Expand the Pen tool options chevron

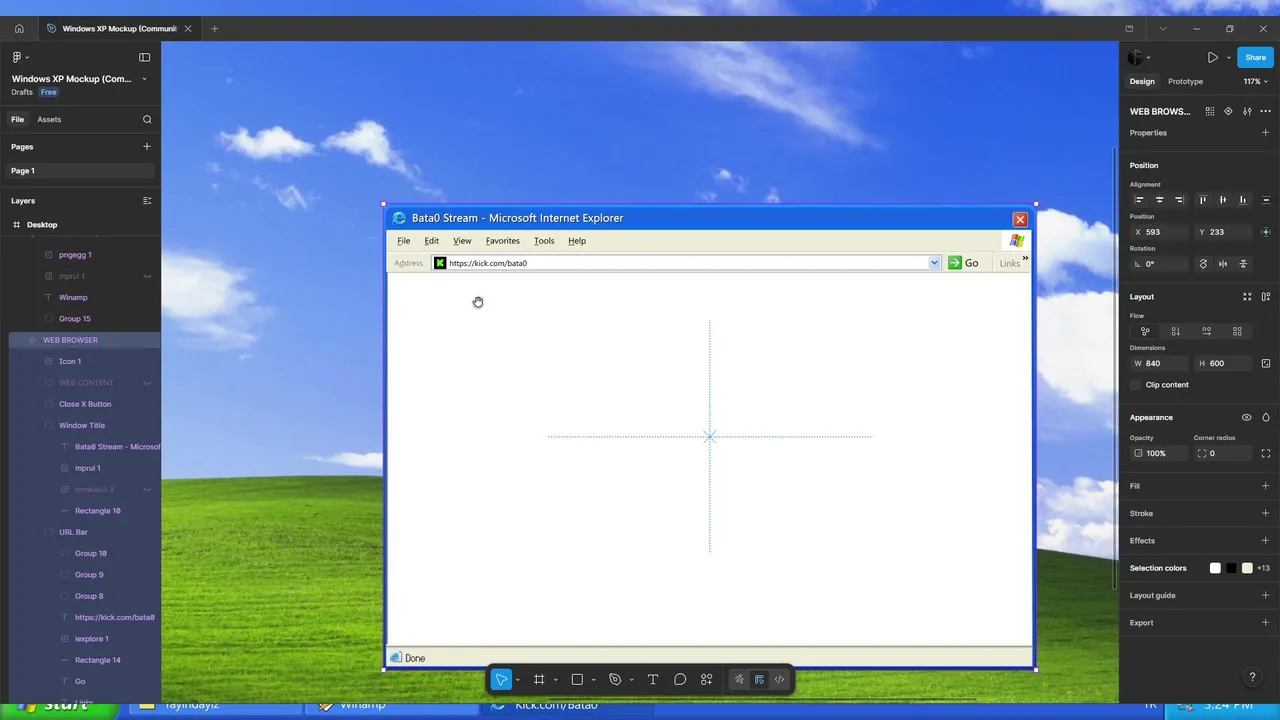pyautogui.click(x=631, y=680)
